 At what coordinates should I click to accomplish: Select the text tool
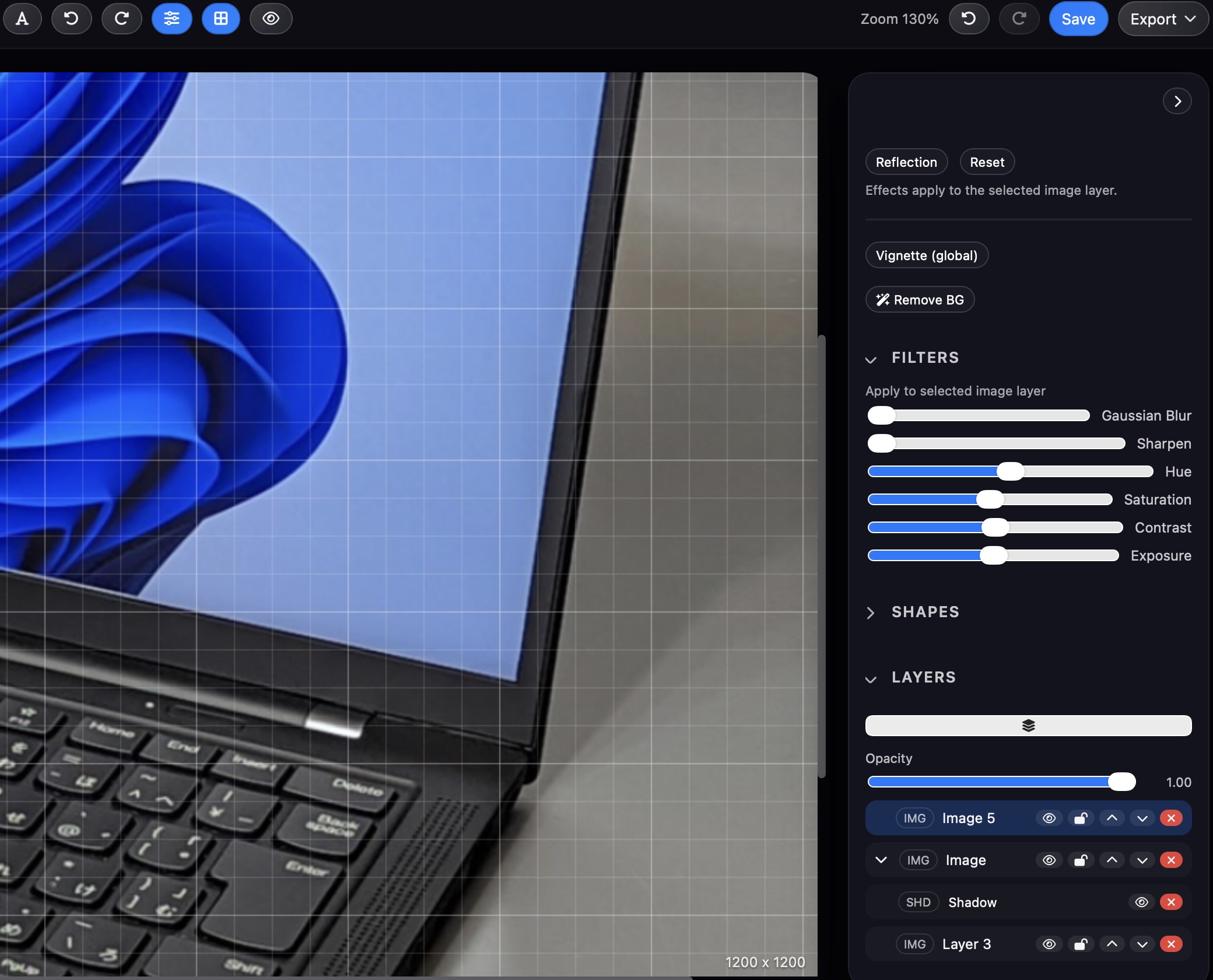(22, 18)
